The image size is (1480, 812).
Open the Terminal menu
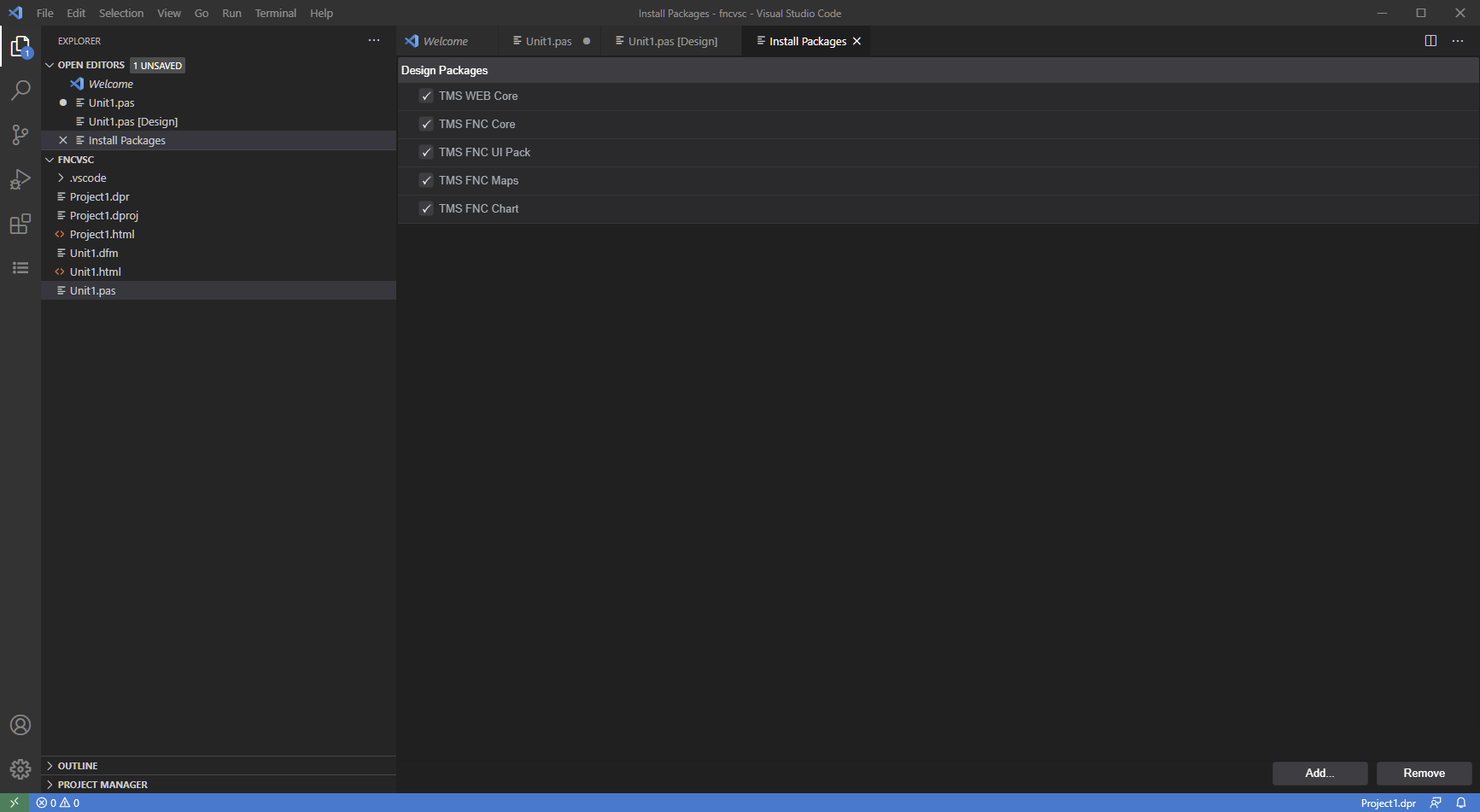click(275, 13)
